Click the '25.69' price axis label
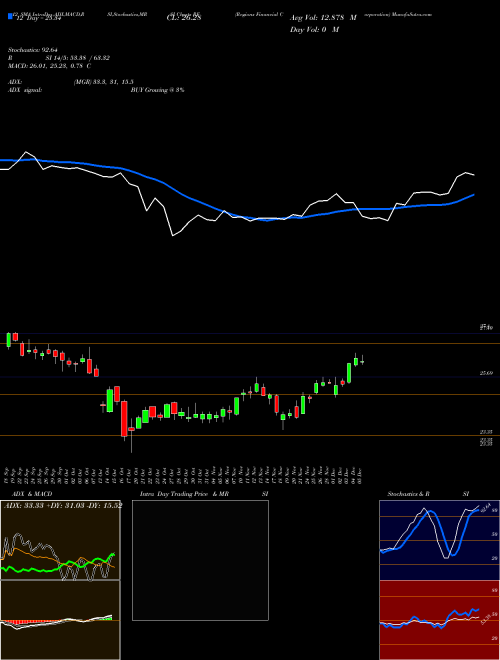 (x=486, y=373)
